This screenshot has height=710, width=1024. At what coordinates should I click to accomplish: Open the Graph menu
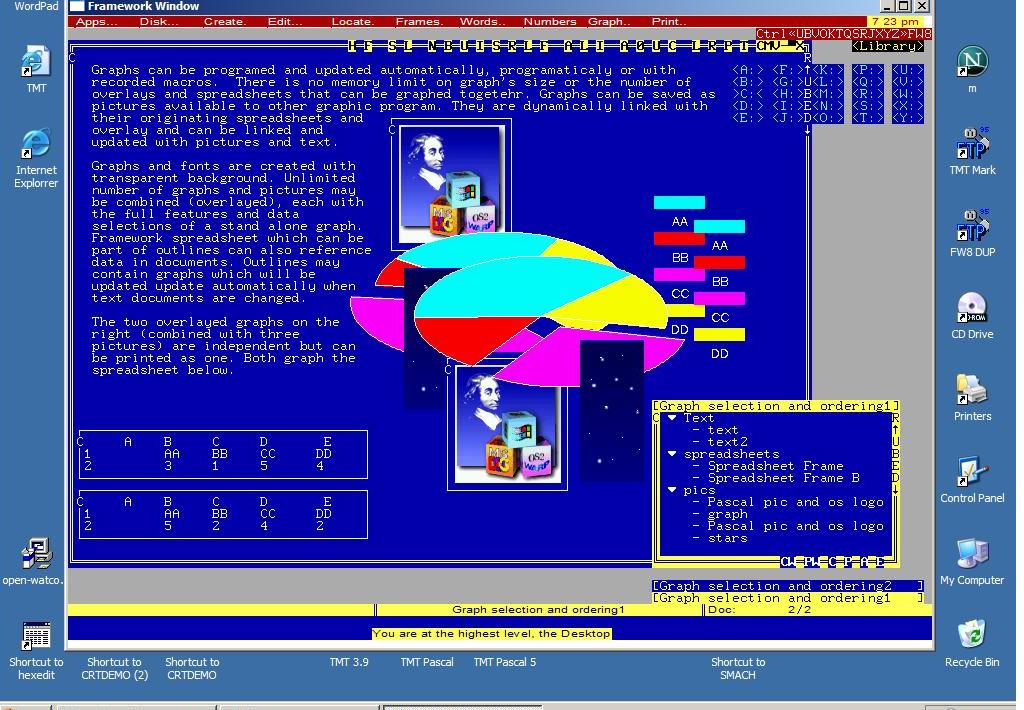coord(608,21)
